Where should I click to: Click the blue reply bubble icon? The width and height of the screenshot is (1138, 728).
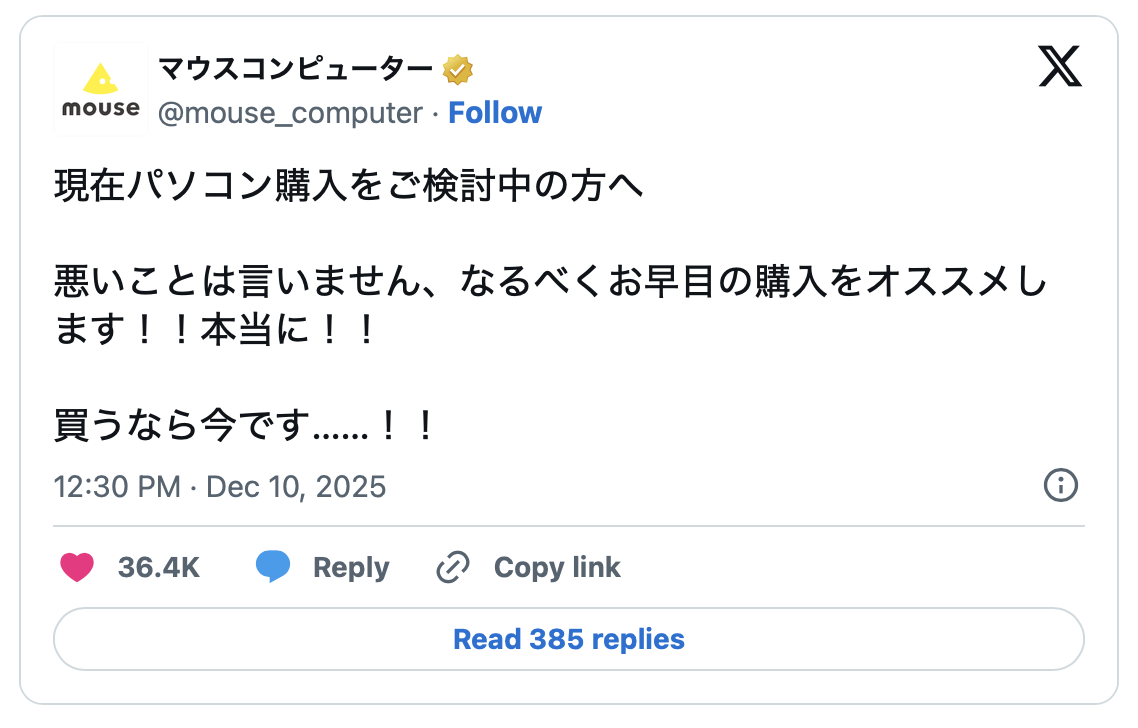273,567
